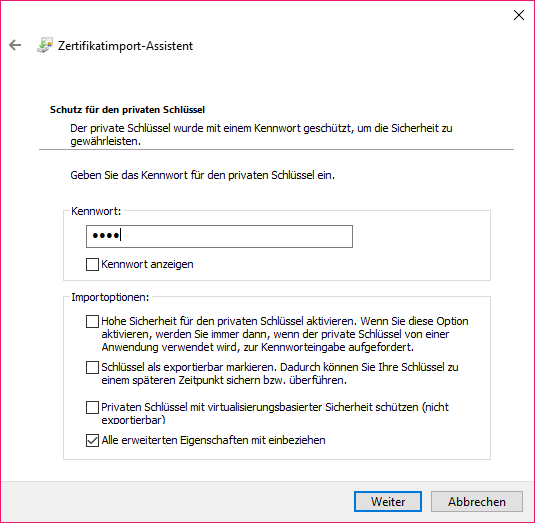Enable the Kennwort anzeigen checkbox
The height and width of the screenshot is (523, 535).
click(92, 264)
